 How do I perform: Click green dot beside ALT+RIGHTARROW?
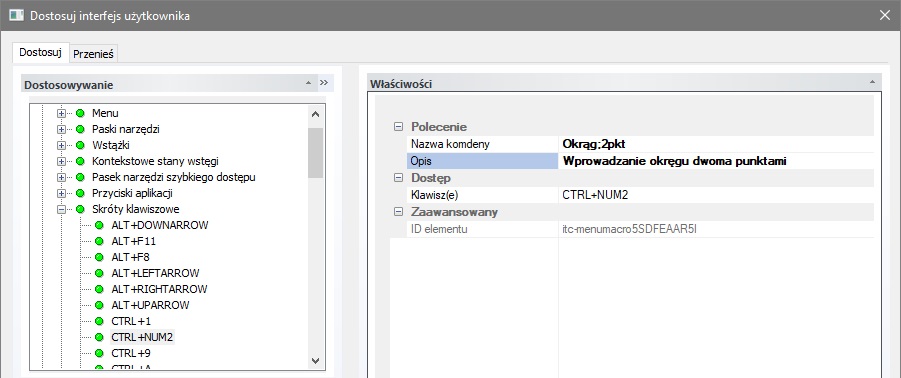coord(99,289)
